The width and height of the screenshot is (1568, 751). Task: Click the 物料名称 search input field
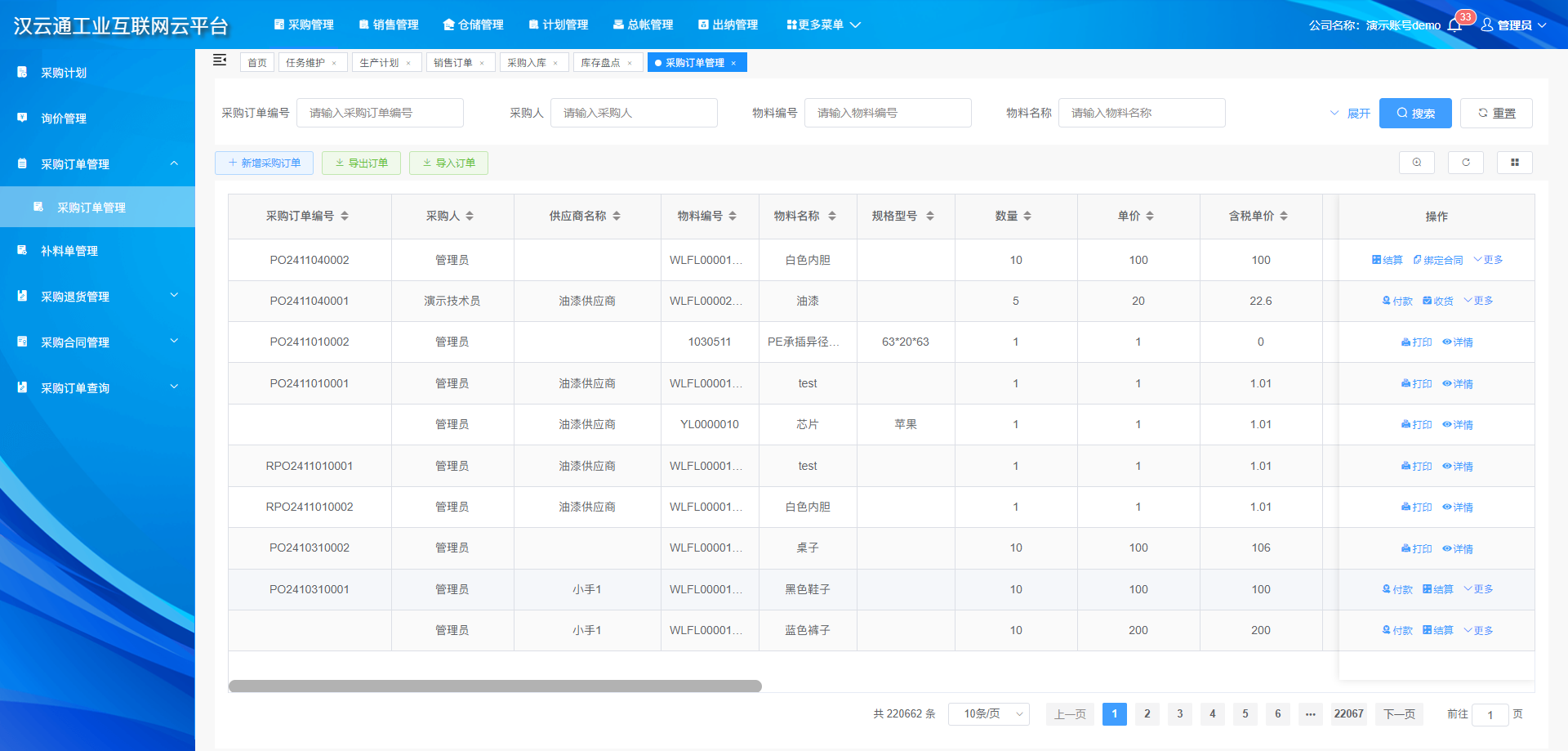point(1141,114)
